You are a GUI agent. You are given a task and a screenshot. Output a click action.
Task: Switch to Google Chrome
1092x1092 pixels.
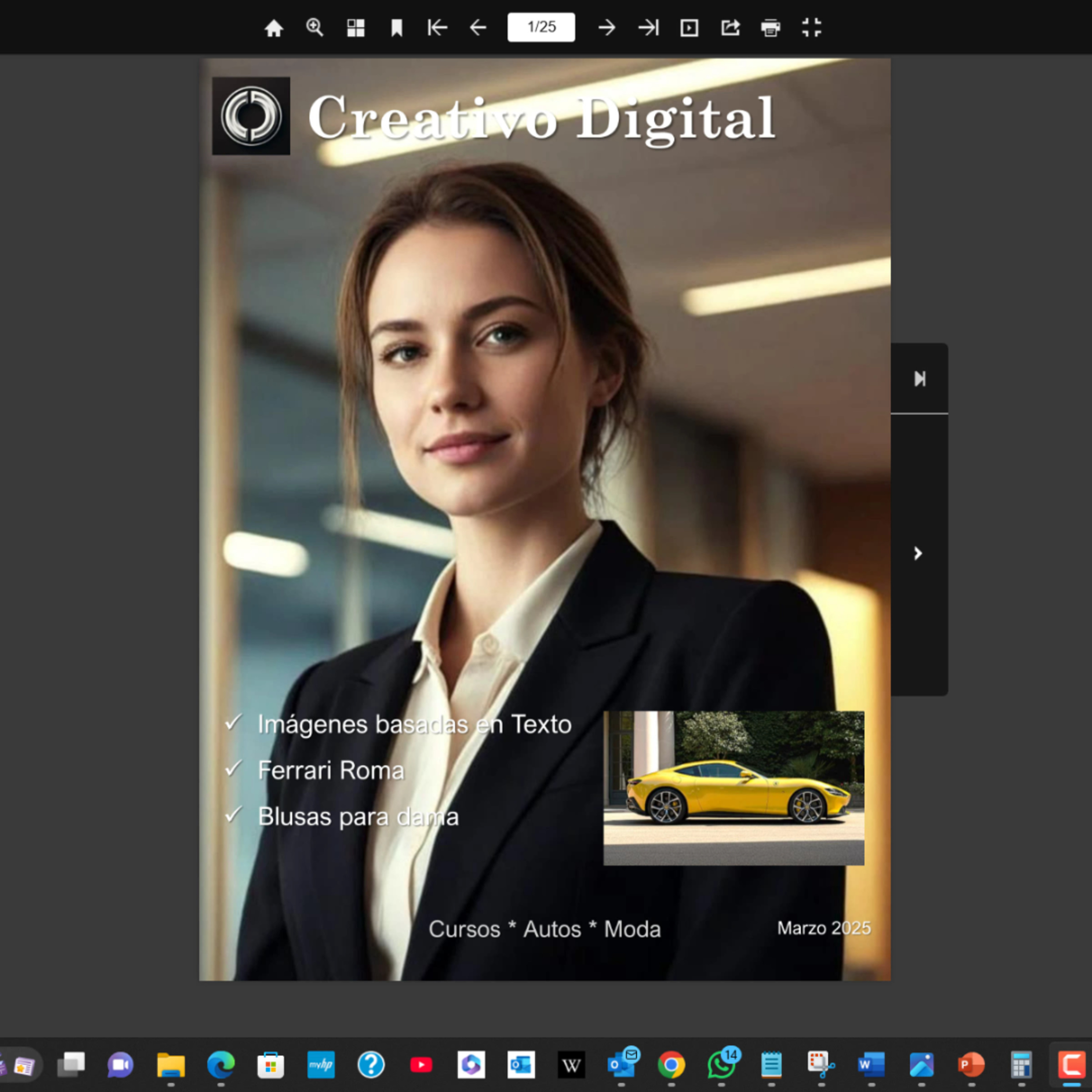pyautogui.click(x=671, y=1065)
